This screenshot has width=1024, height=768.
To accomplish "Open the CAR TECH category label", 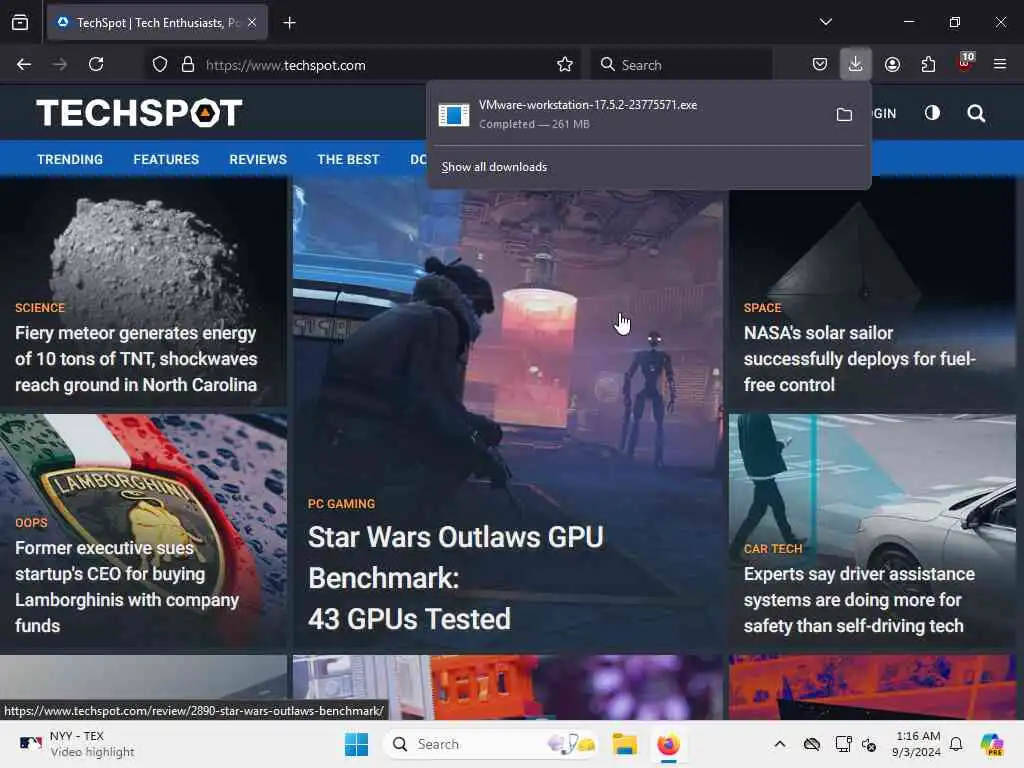I will [773, 549].
